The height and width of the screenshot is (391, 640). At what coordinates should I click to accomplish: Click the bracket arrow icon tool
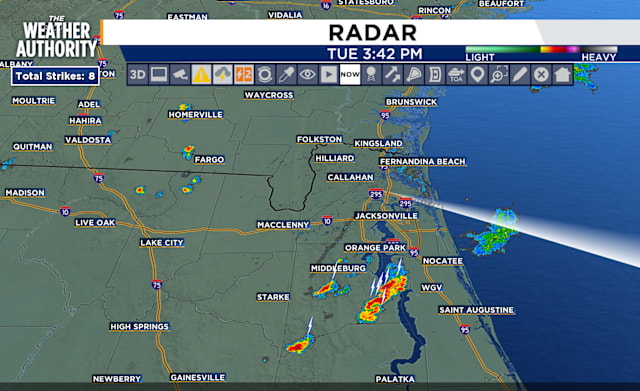click(435, 75)
